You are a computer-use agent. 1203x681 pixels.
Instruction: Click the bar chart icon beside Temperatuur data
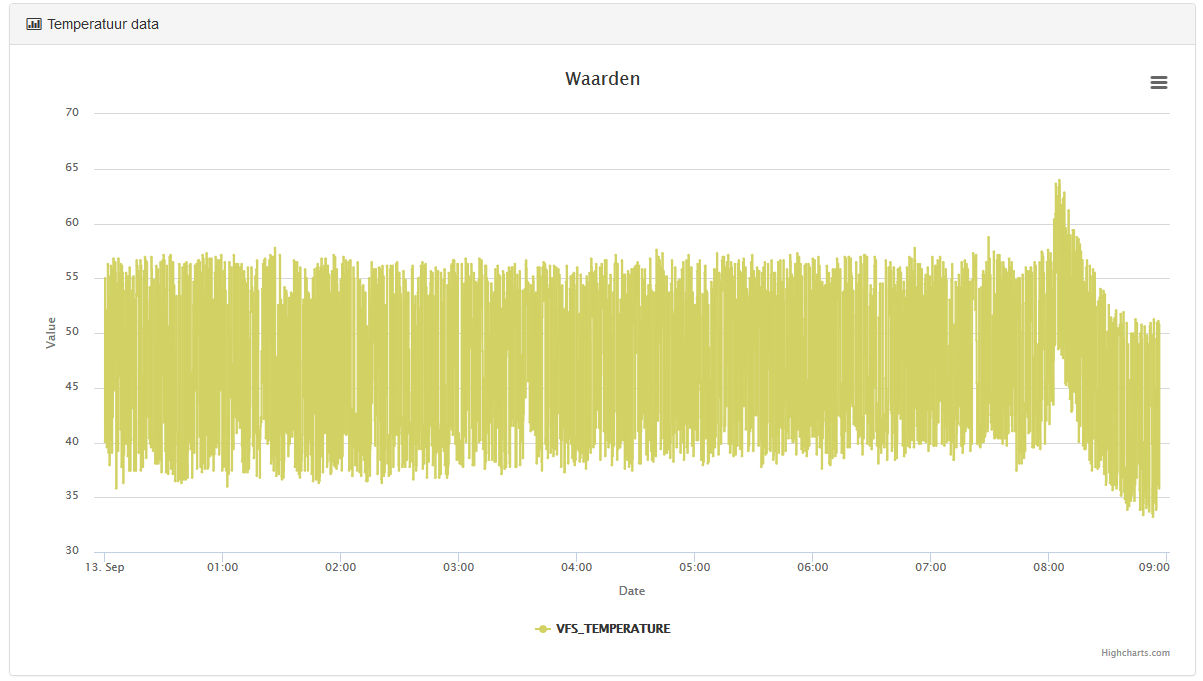tap(34, 24)
